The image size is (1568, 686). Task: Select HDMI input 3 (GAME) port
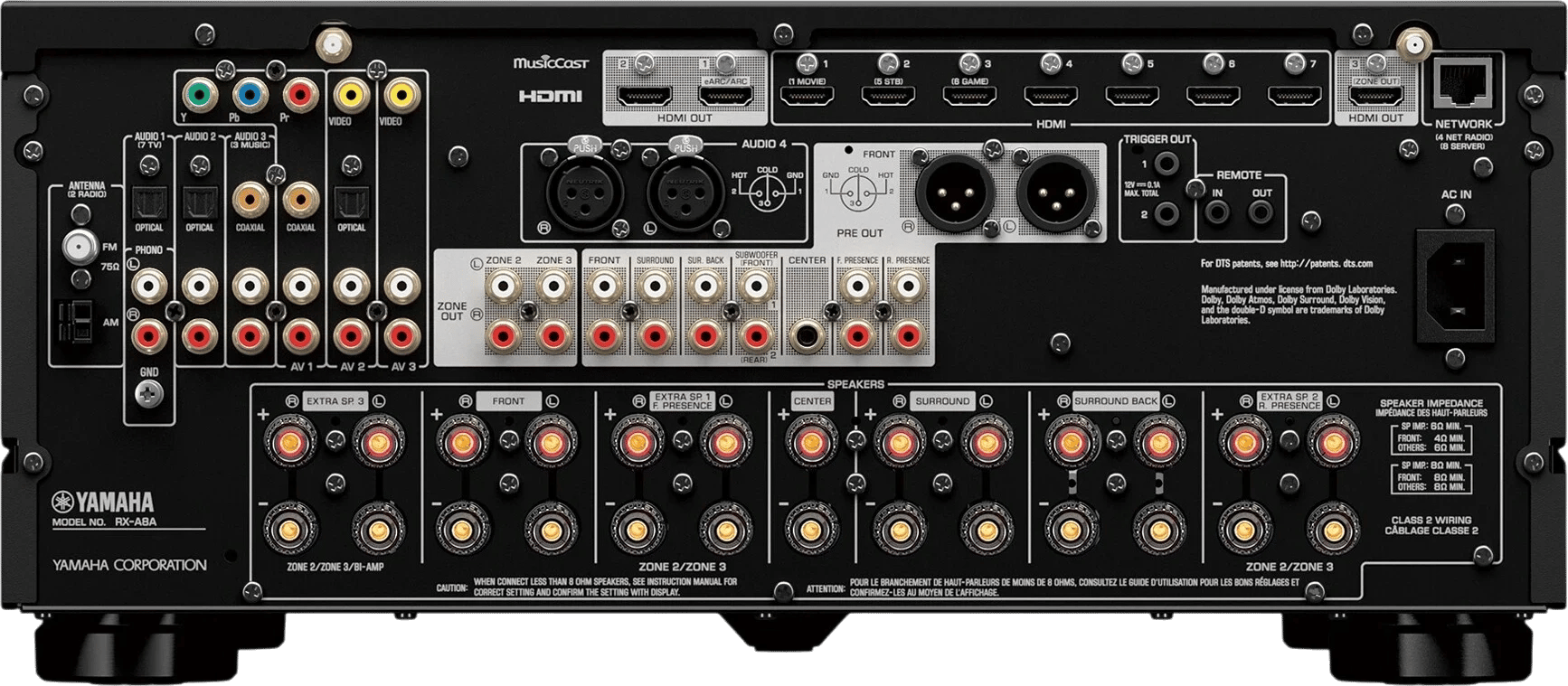pyautogui.click(x=969, y=95)
